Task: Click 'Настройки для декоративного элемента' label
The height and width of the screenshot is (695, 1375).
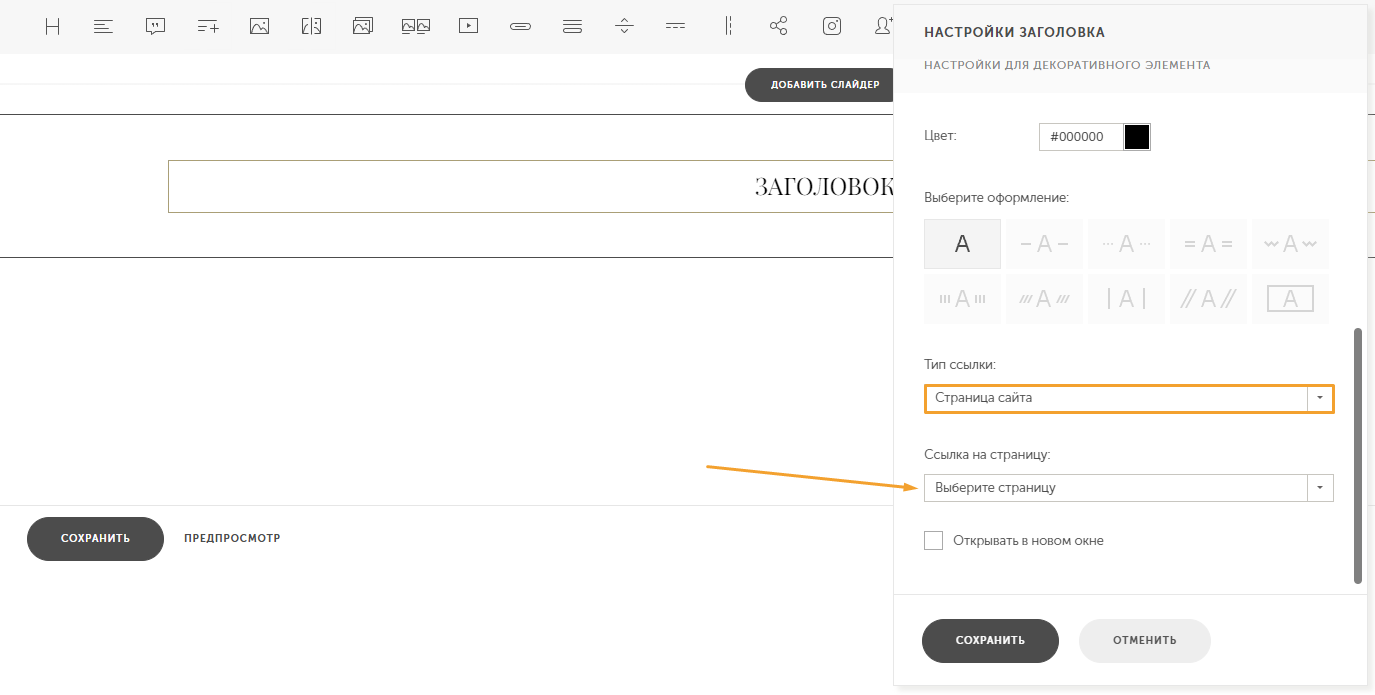Action: 1067,65
